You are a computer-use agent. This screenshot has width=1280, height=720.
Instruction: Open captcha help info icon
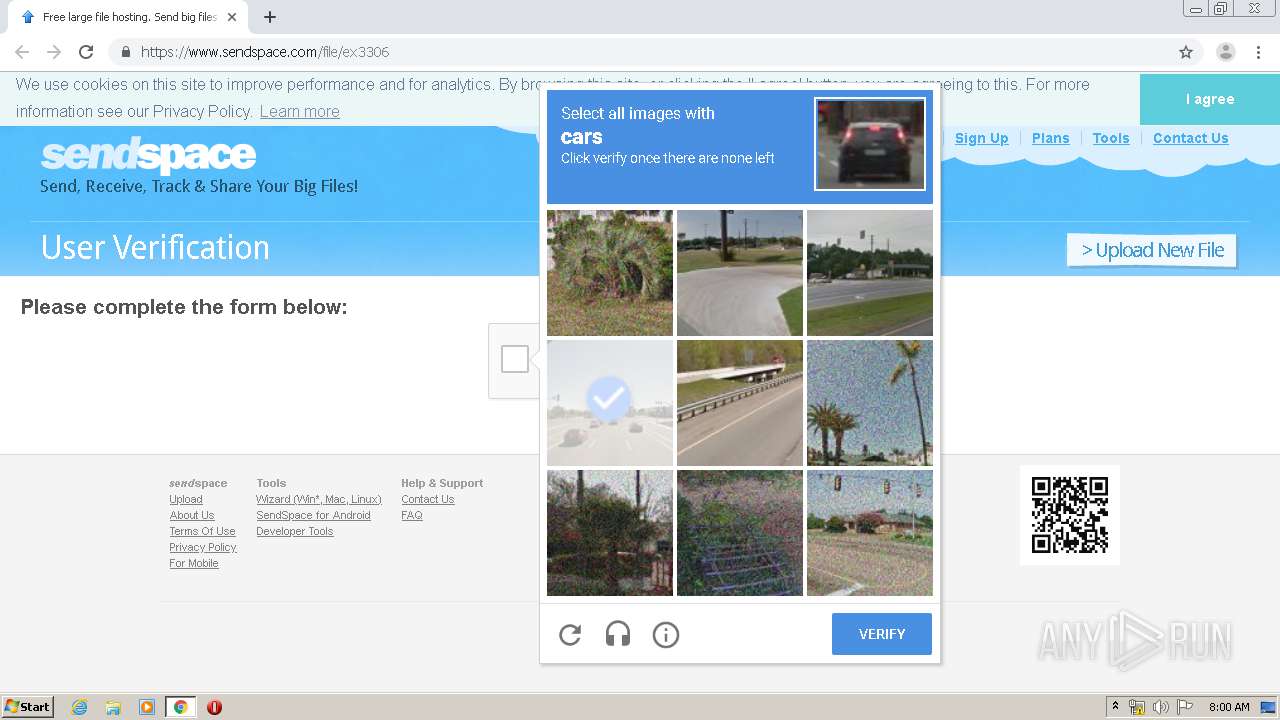pos(666,634)
